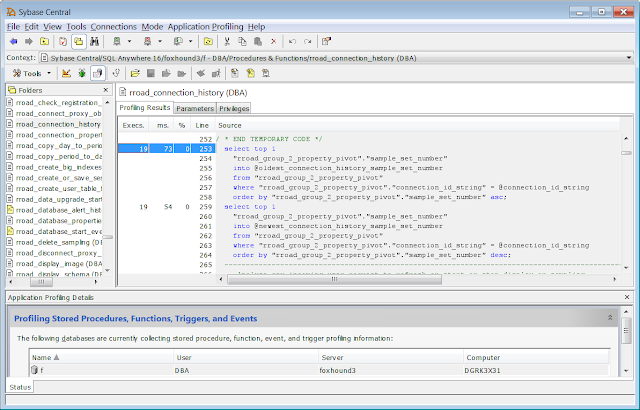Switch to Debug mode bug icon
The width and height of the screenshot is (640, 410).
pyautogui.click(x=82, y=73)
